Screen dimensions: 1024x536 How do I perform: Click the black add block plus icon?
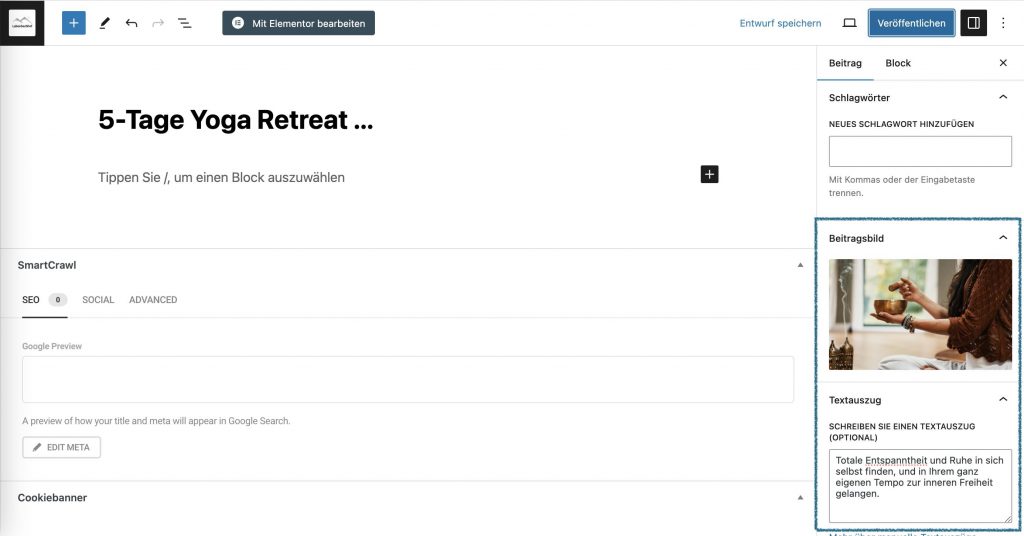[x=709, y=175]
